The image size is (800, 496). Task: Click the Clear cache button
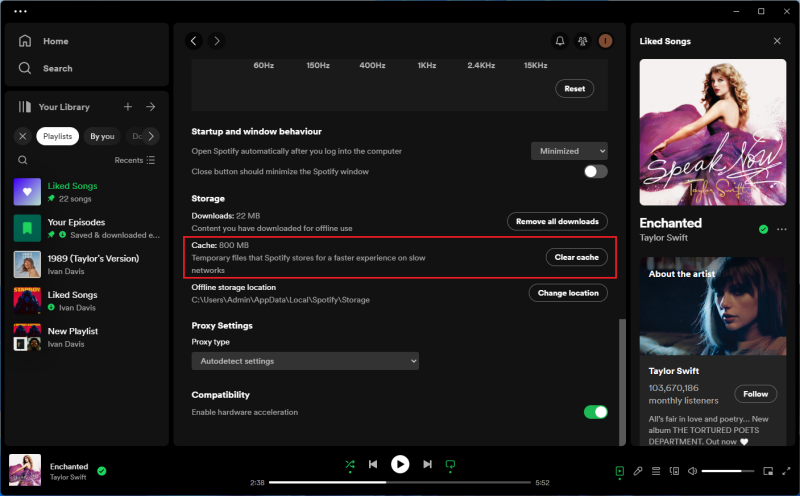pos(577,257)
